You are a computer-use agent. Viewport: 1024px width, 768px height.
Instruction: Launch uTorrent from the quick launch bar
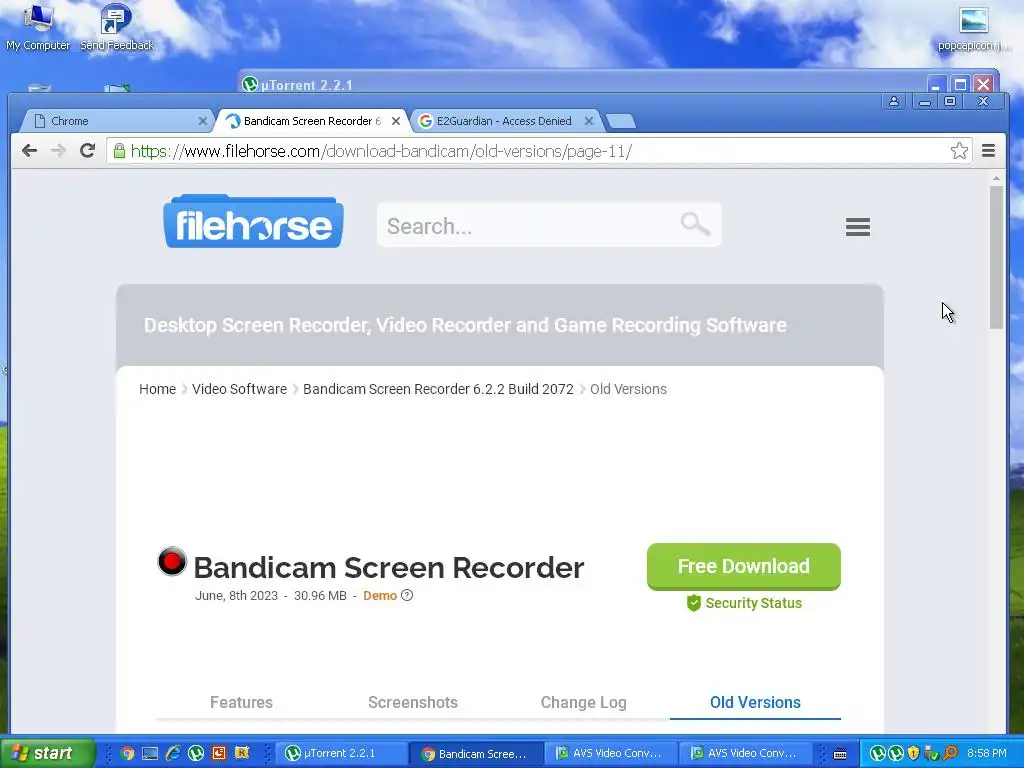pos(196,753)
